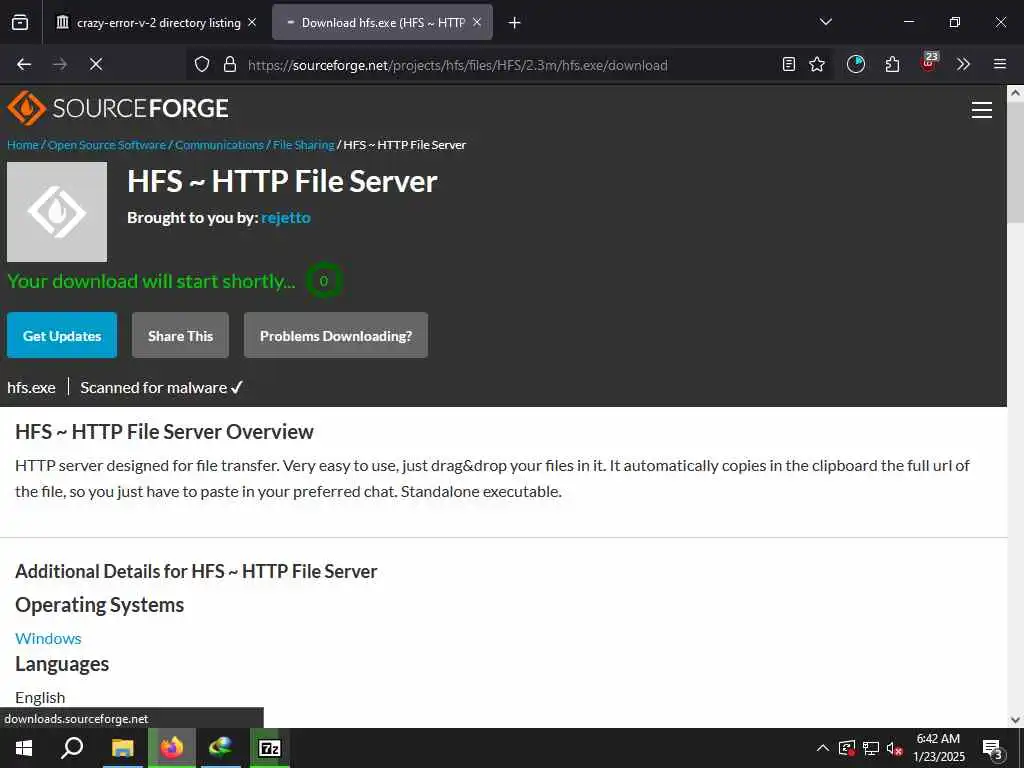Open the tracking protection shield icon
This screenshot has height=768, width=1024.
(202, 65)
